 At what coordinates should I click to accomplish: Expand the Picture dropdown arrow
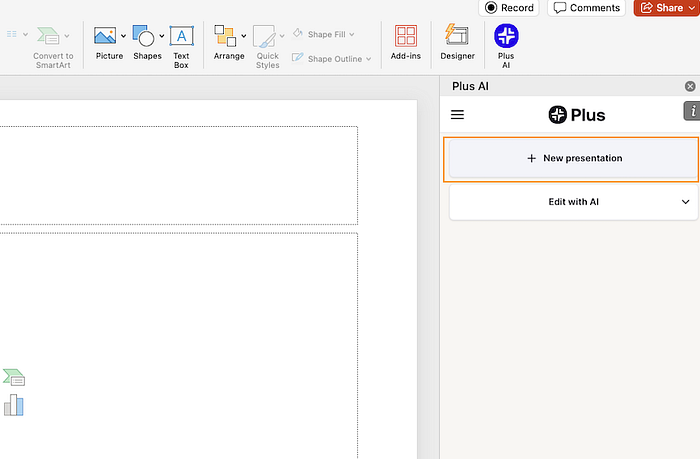(123, 36)
